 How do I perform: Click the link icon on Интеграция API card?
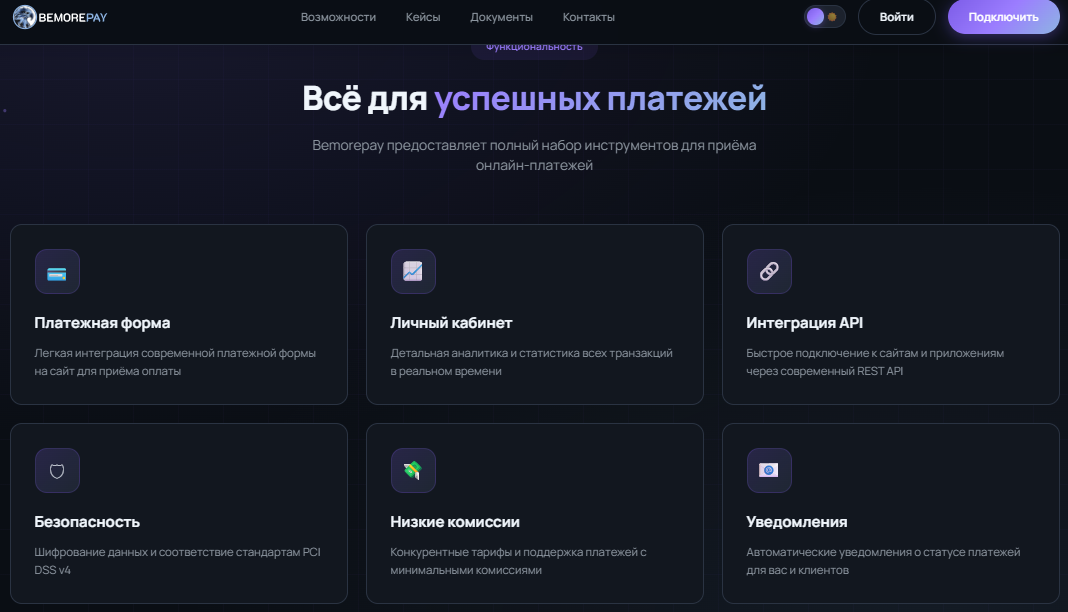[x=769, y=271]
